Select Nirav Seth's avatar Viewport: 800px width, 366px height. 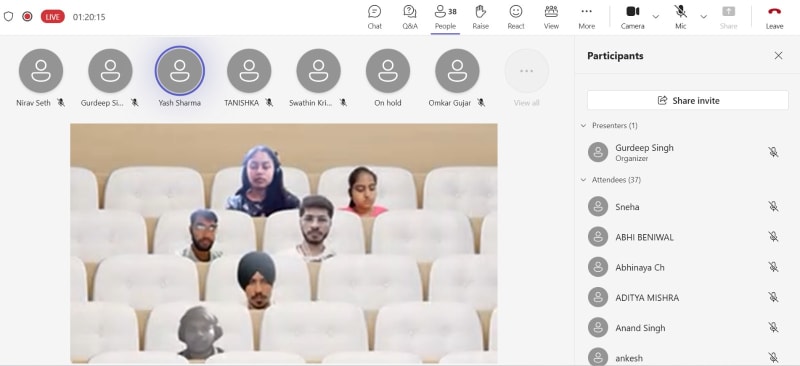[x=41, y=71]
